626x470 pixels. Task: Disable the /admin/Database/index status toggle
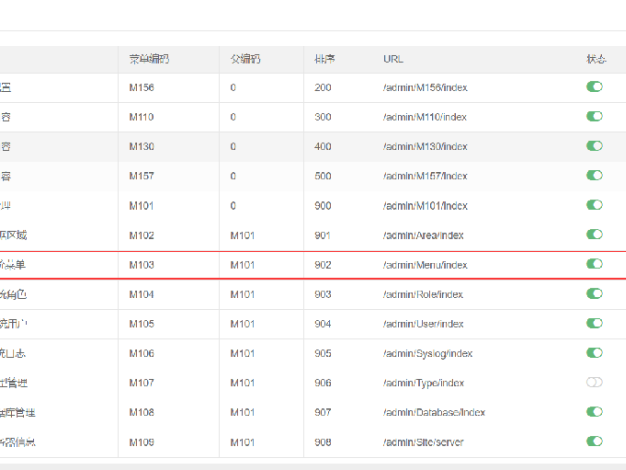click(595, 412)
